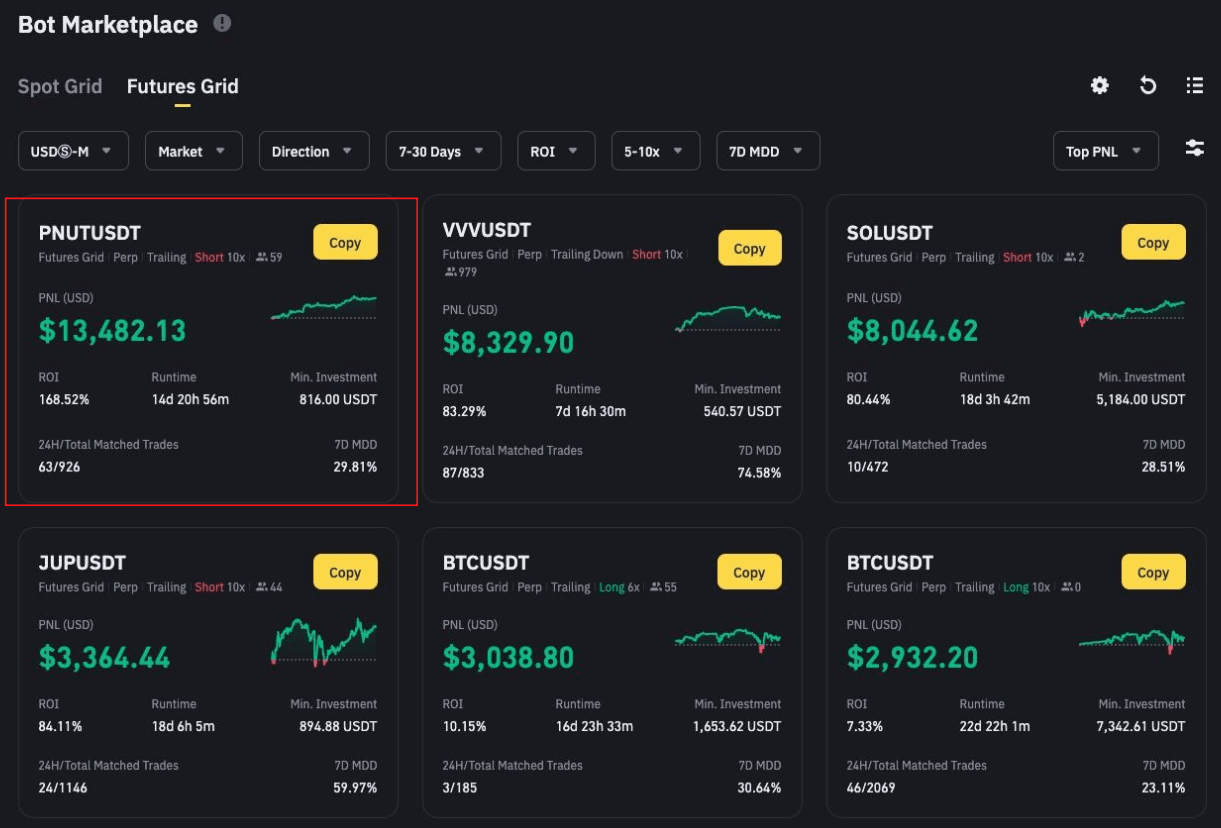Screen dimensions: 1221x828
Task: Open the settings gear icon
Action: [1099, 86]
